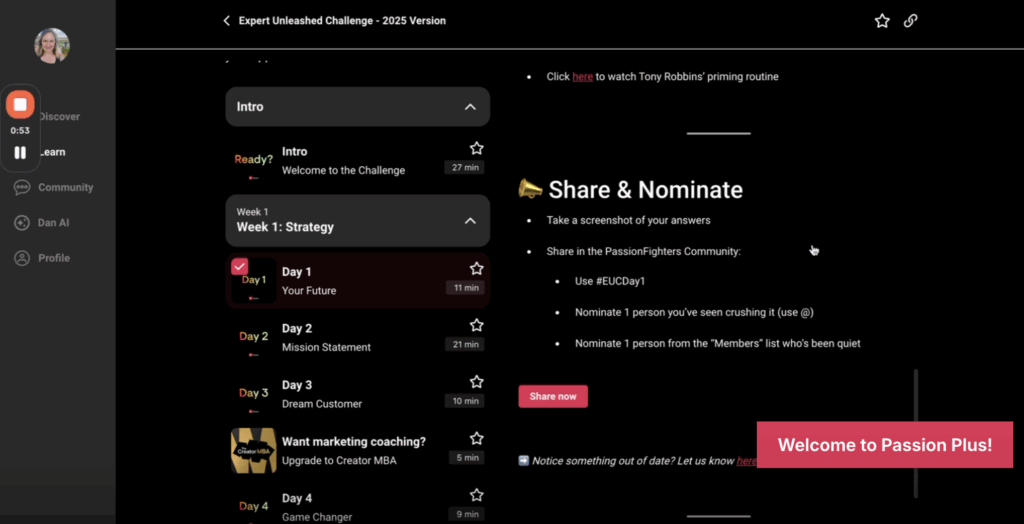This screenshot has width=1024, height=524.
Task: Pause the screen recording
Action: (20, 153)
